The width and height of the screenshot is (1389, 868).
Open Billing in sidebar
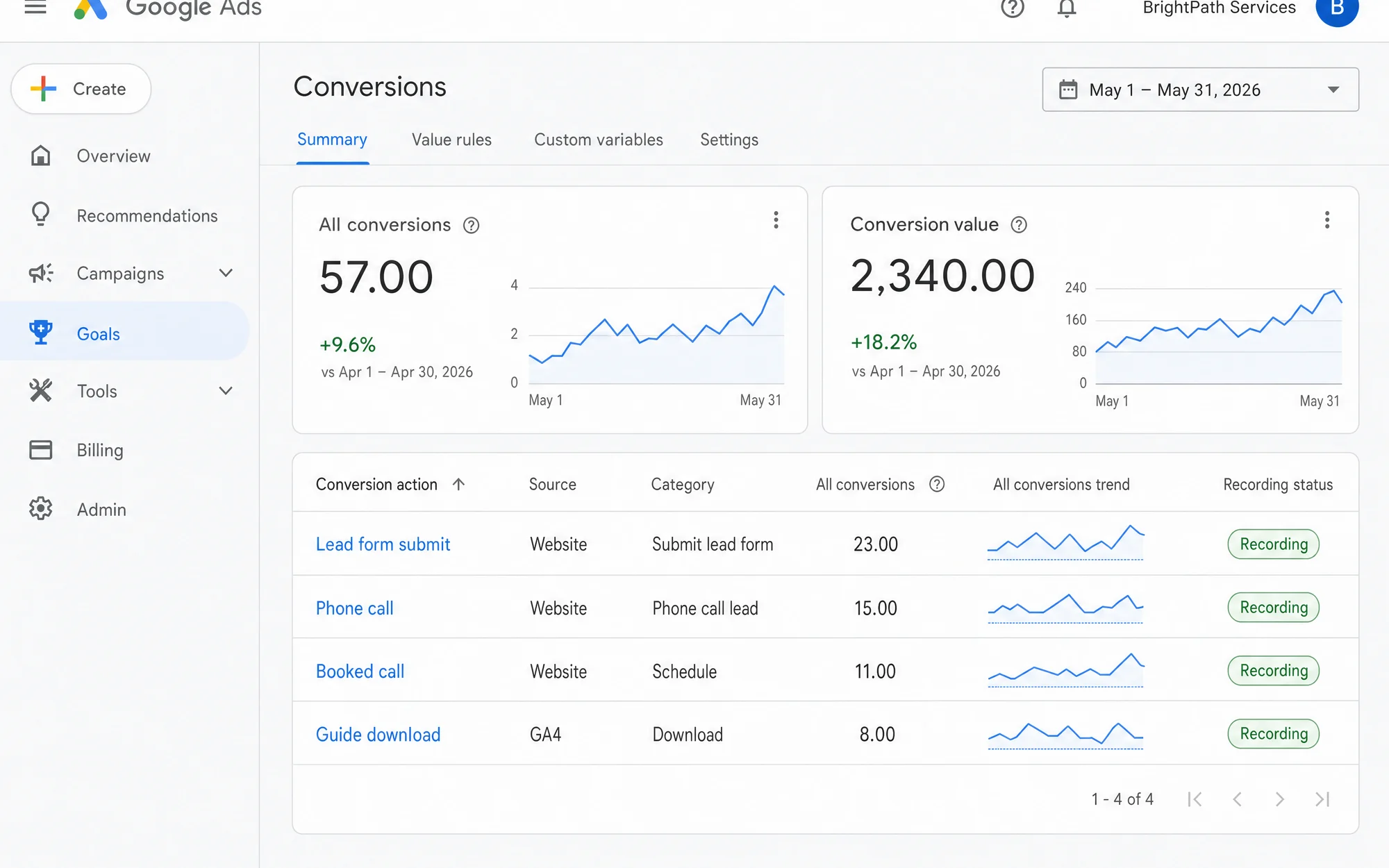click(100, 451)
